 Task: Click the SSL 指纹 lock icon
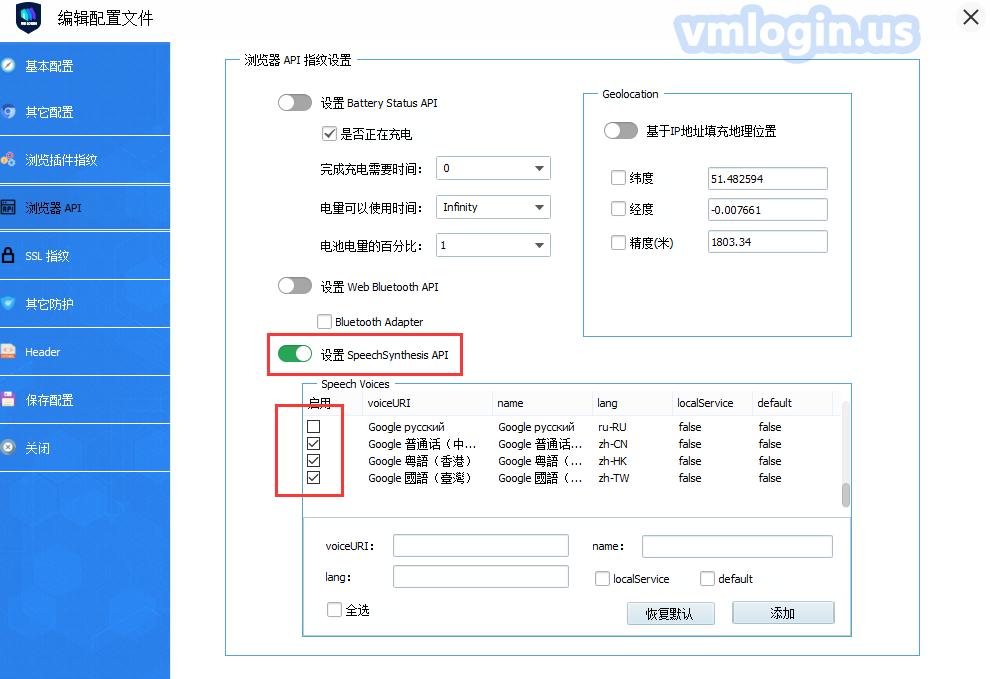[9, 255]
